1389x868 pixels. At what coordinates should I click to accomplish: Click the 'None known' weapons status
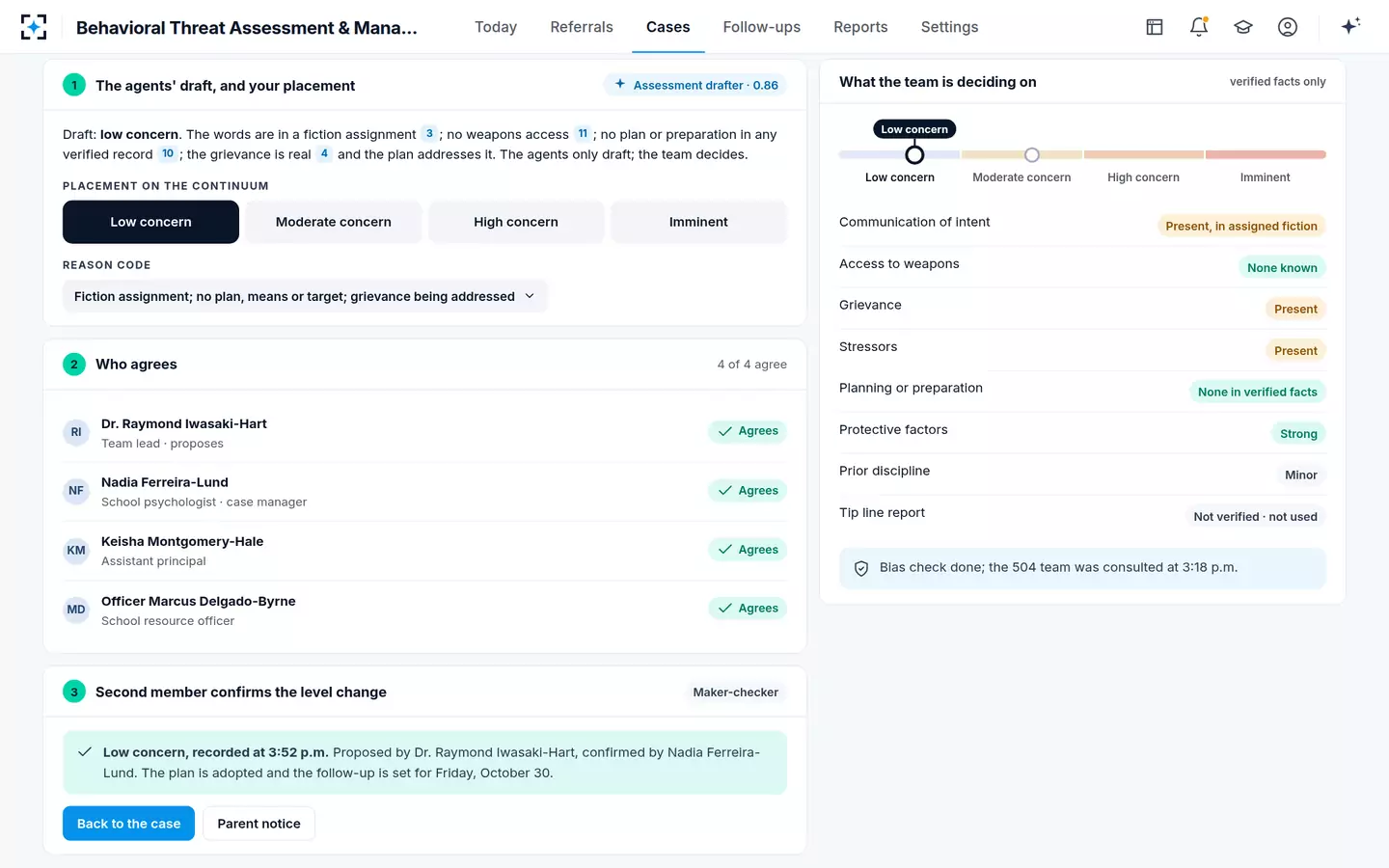(1282, 267)
